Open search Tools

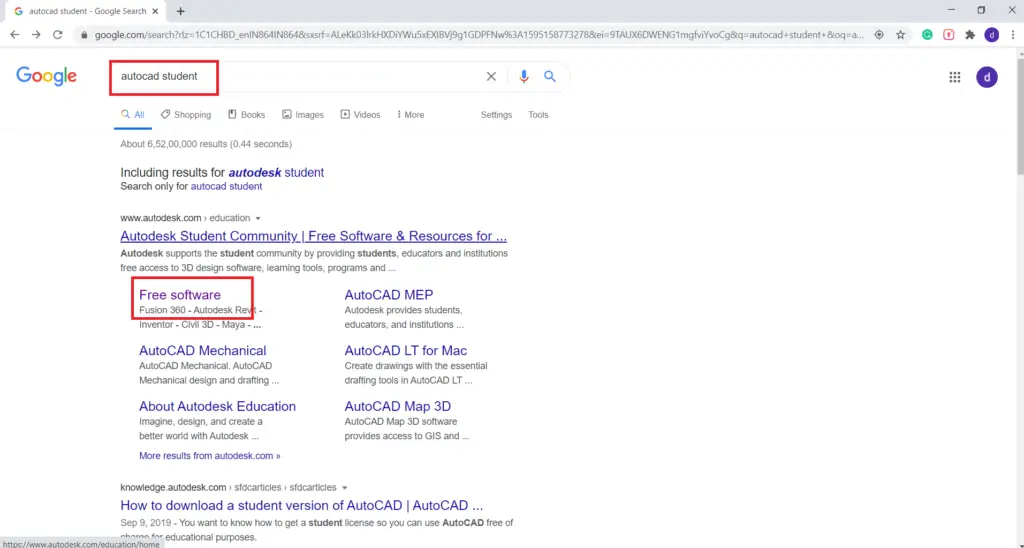[538, 114]
